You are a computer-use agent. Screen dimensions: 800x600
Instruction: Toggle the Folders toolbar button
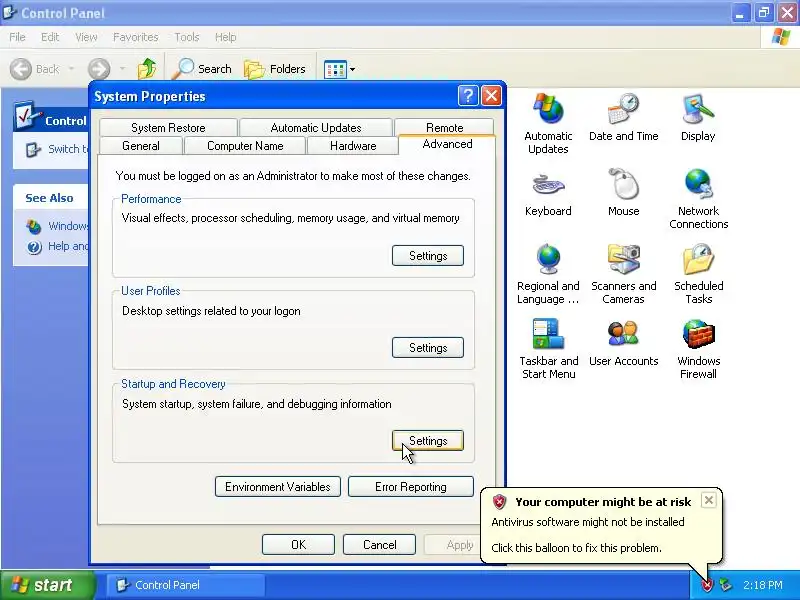click(275, 69)
